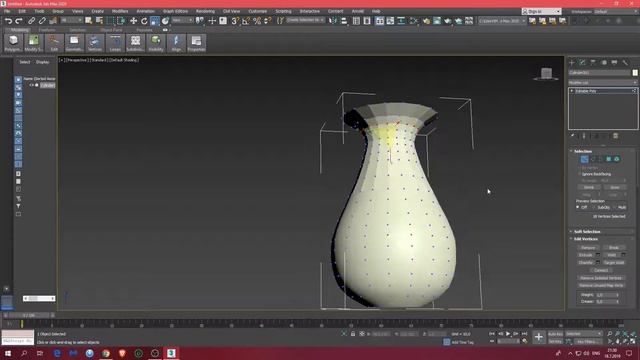Select the Multi preview selection radio
640x360 pixels.
(615, 207)
